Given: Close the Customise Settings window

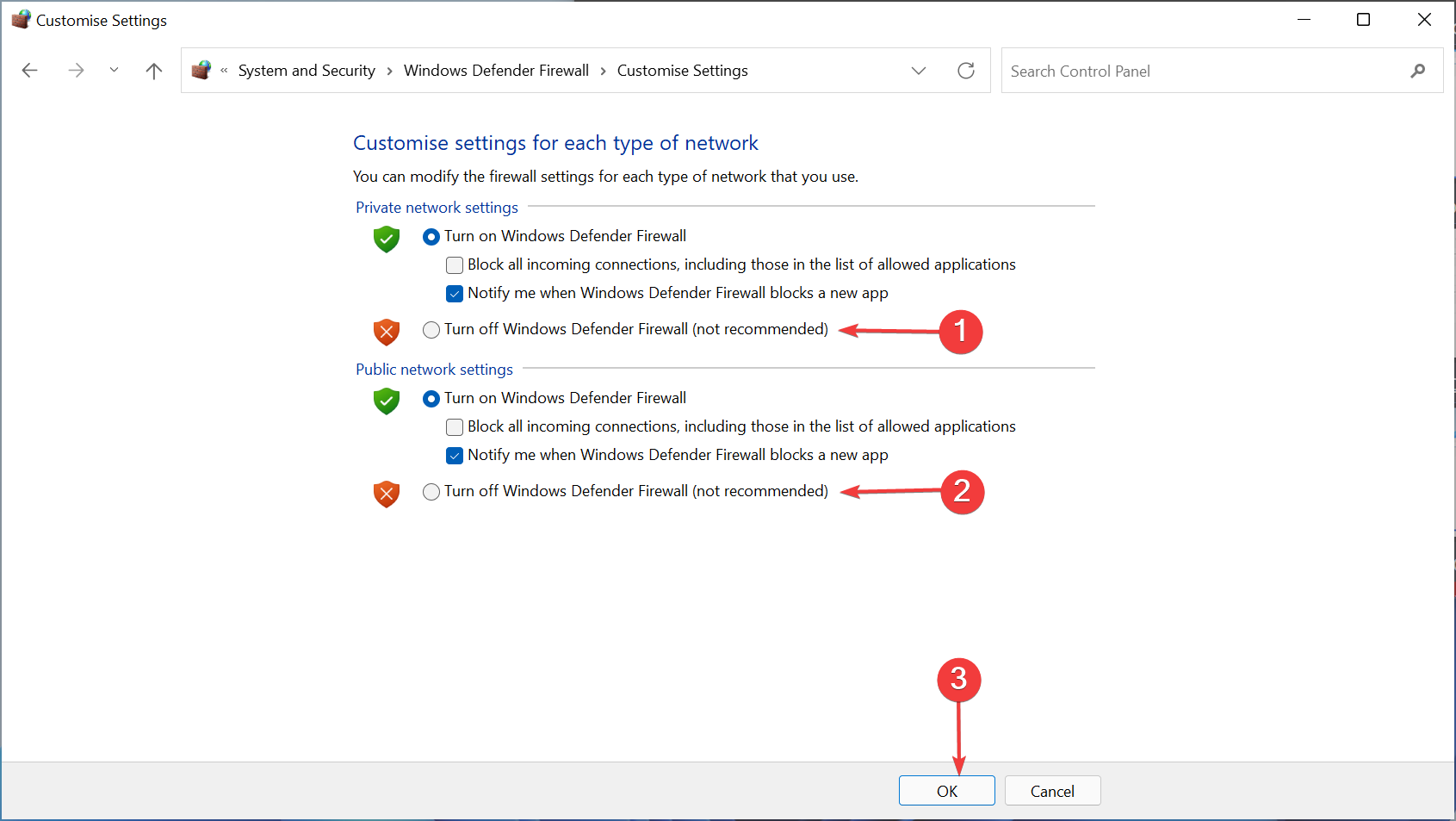Looking at the screenshot, I should [1424, 19].
